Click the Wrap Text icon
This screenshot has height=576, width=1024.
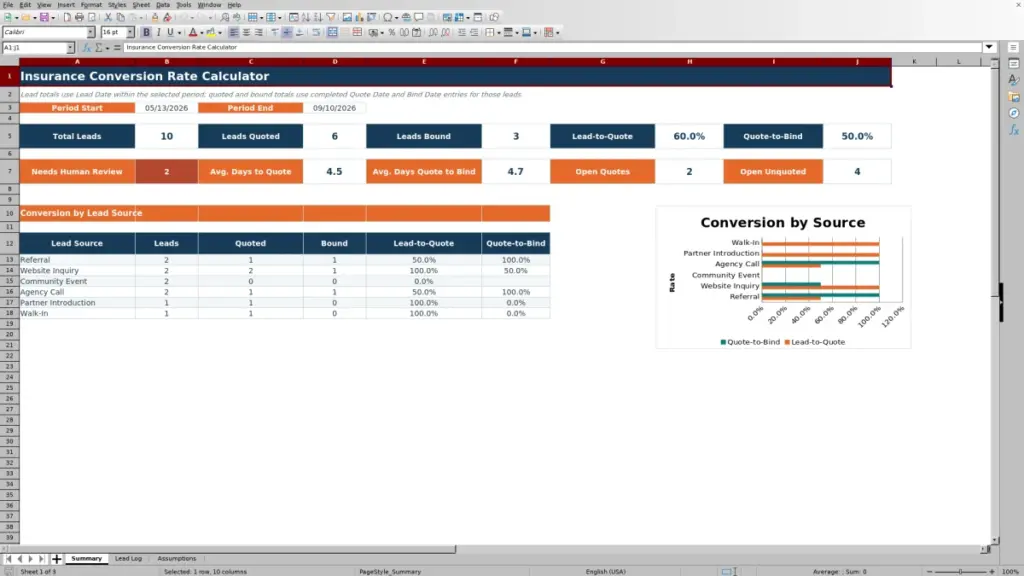(x=316, y=32)
